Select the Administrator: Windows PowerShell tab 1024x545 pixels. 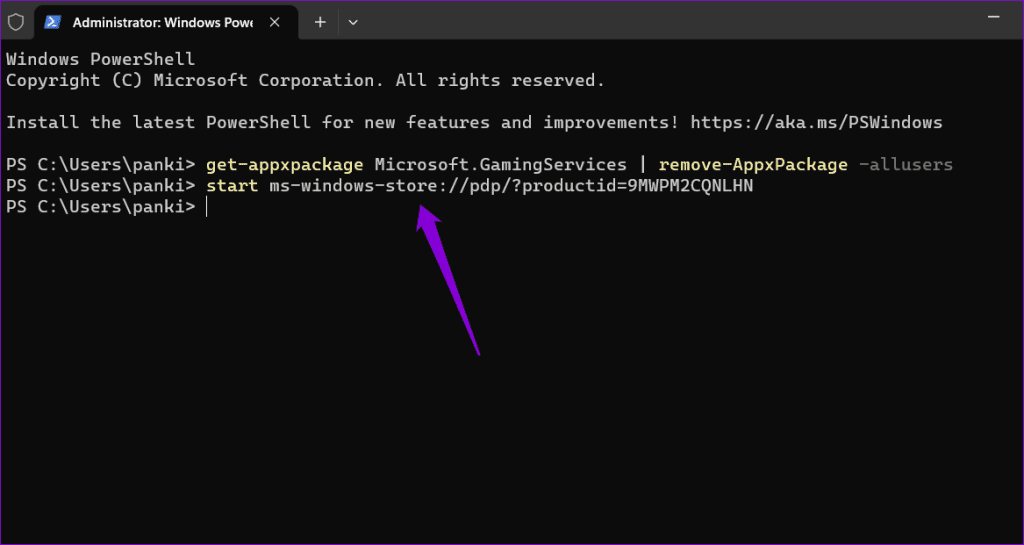click(166, 22)
